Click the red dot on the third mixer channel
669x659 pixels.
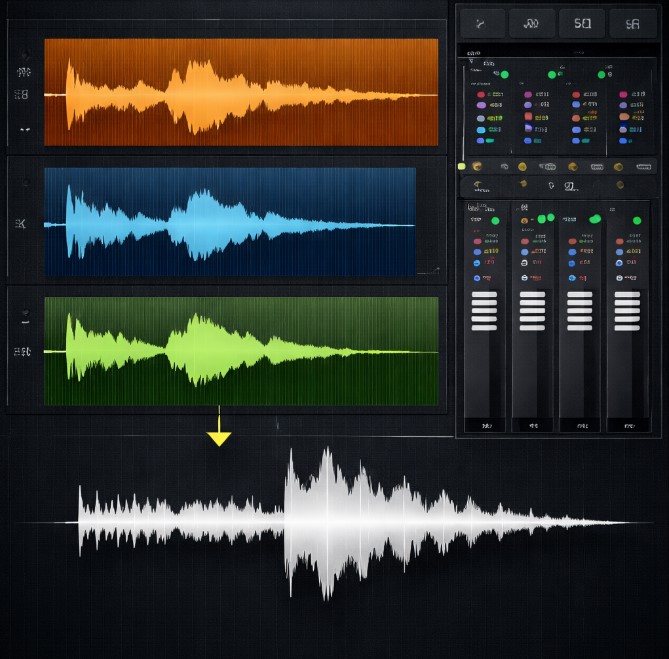(x=573, y=241)
